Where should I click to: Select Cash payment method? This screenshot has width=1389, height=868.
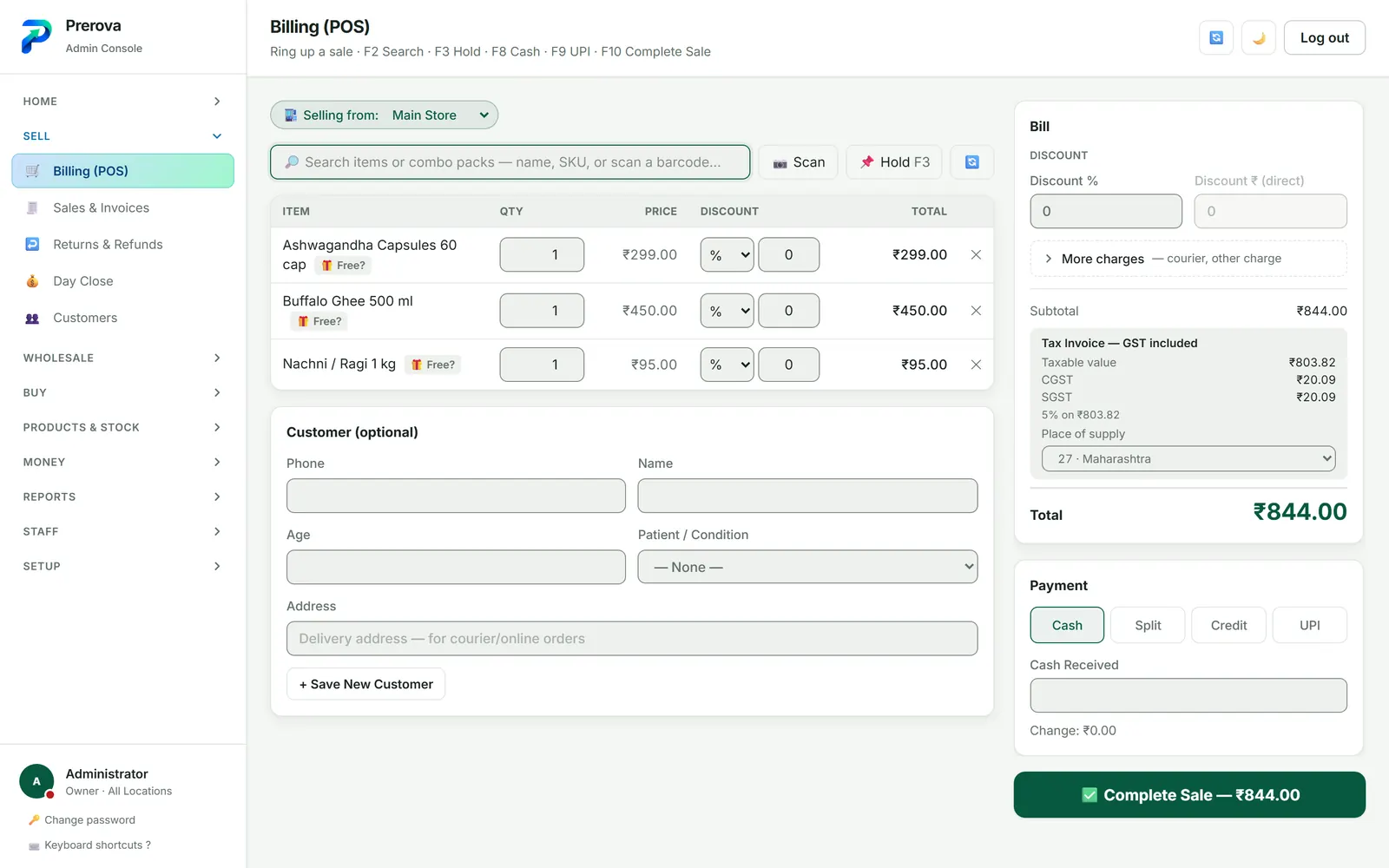1067,625
